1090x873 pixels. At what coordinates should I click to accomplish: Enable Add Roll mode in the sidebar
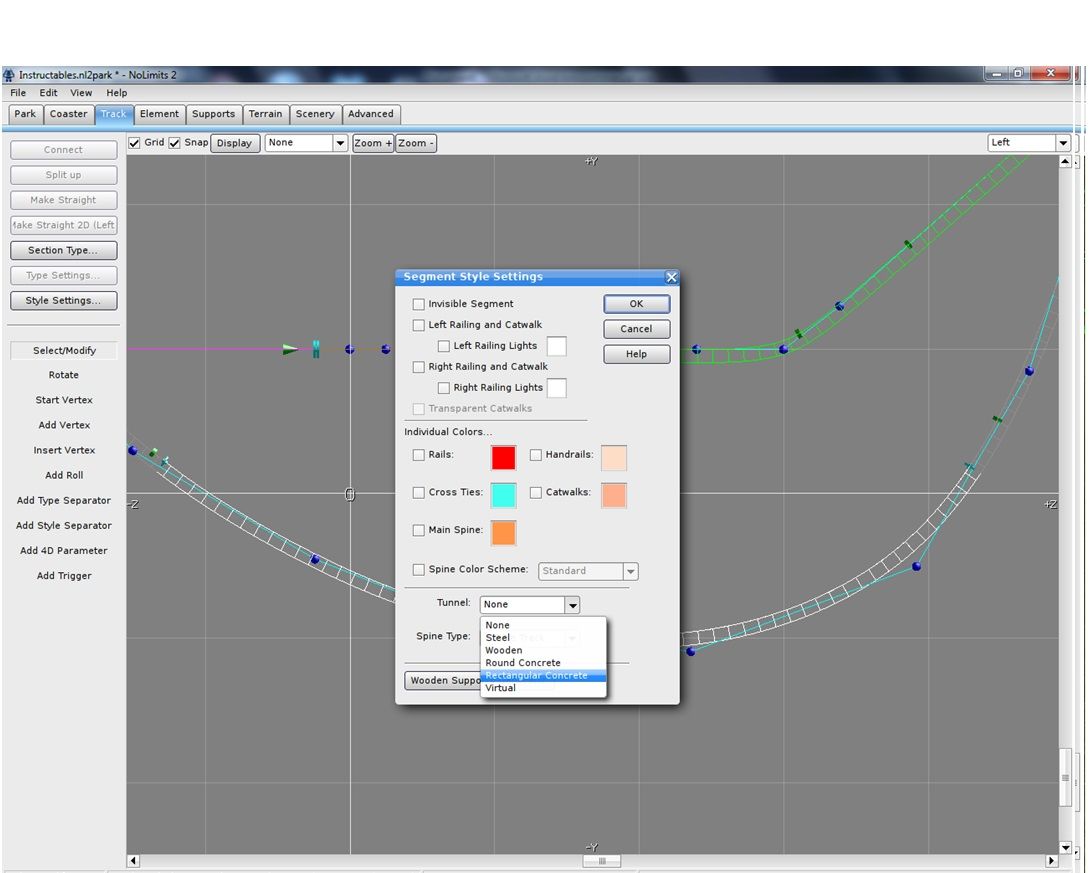(x=63, y=475)
